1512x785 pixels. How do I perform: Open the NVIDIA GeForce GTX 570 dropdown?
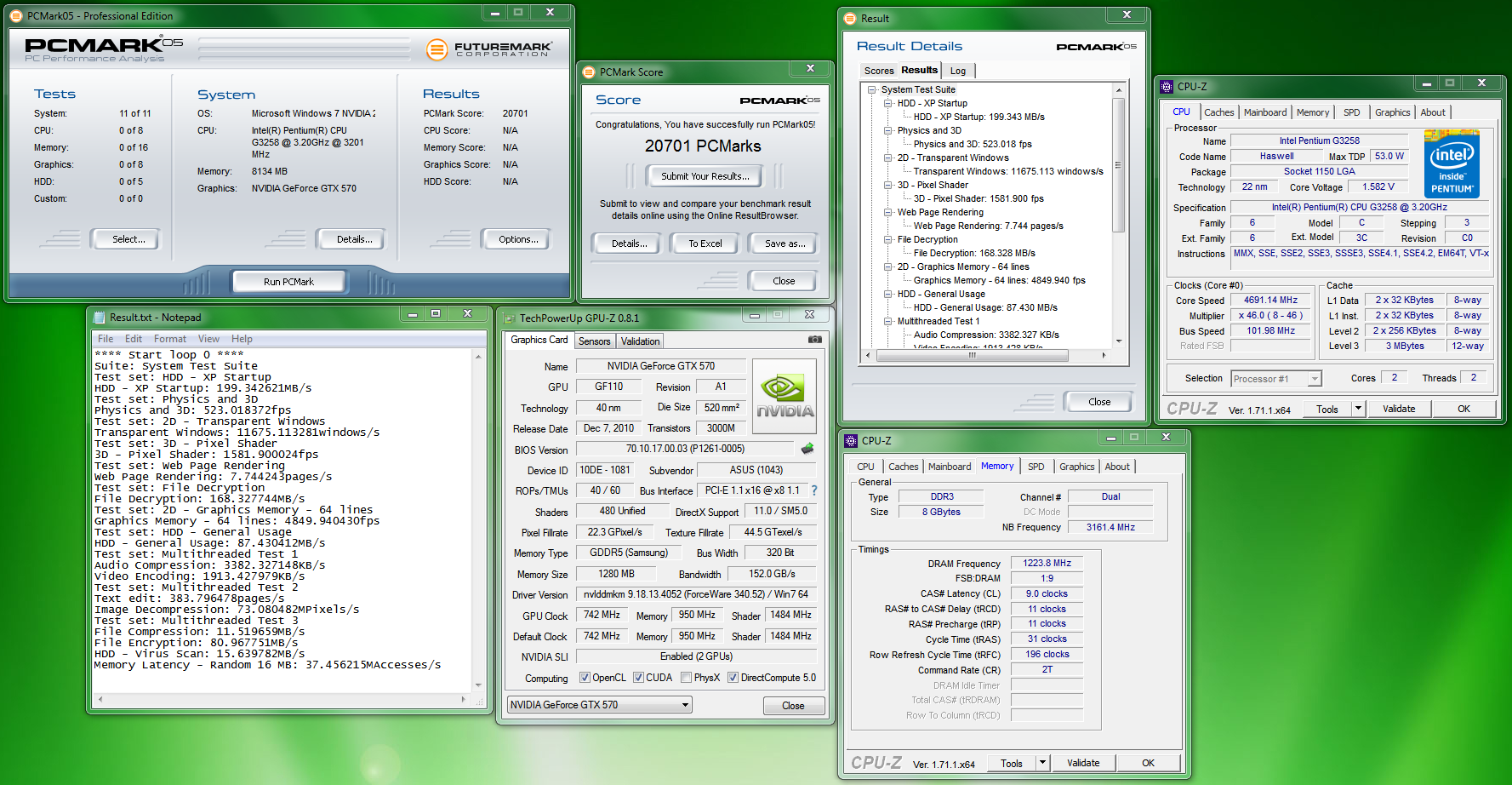click(600, 705)
